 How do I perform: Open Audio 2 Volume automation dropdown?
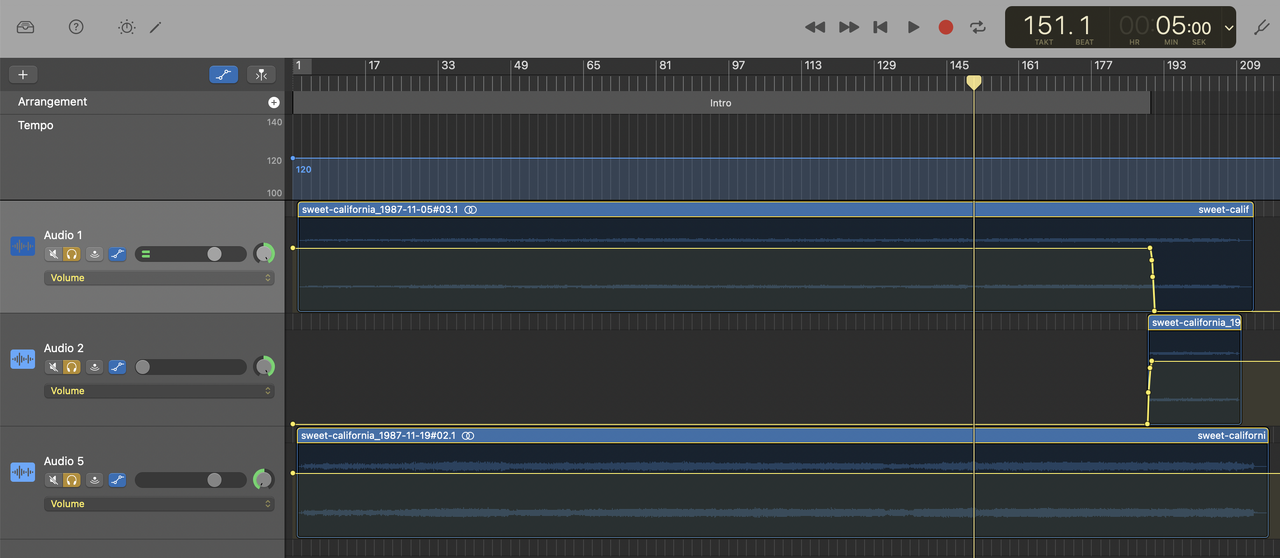[159, 391]
